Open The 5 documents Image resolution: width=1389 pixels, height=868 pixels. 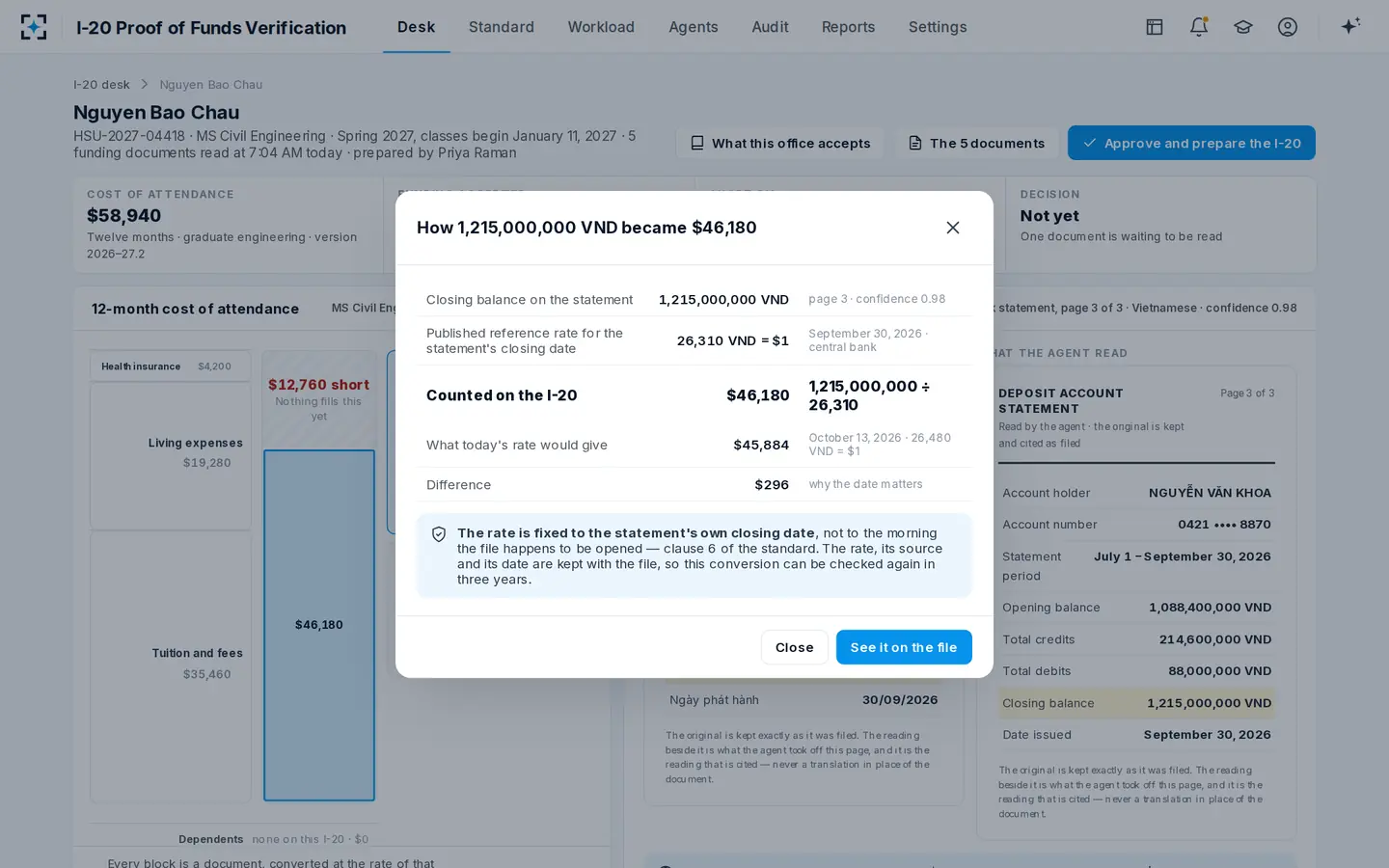point(976,143)
